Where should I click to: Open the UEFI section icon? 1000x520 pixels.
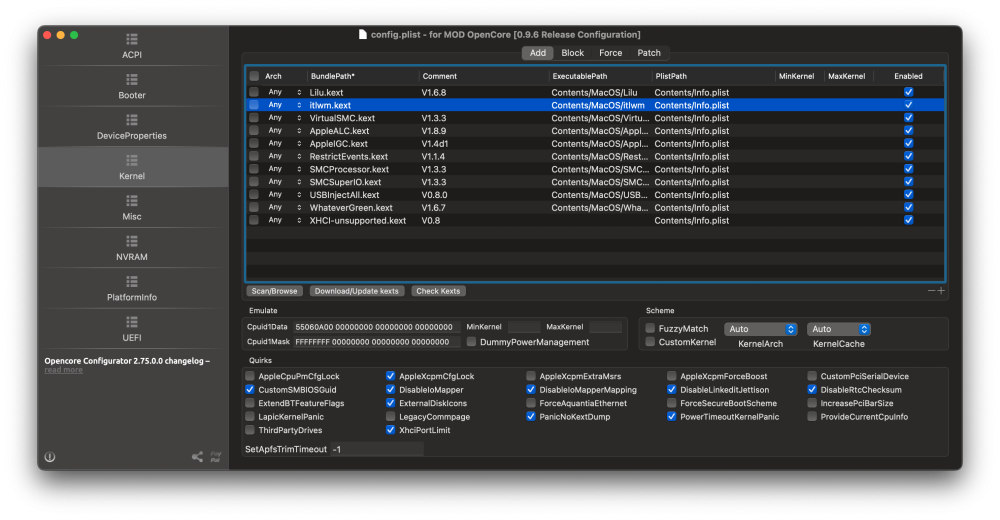pos(132,322)
